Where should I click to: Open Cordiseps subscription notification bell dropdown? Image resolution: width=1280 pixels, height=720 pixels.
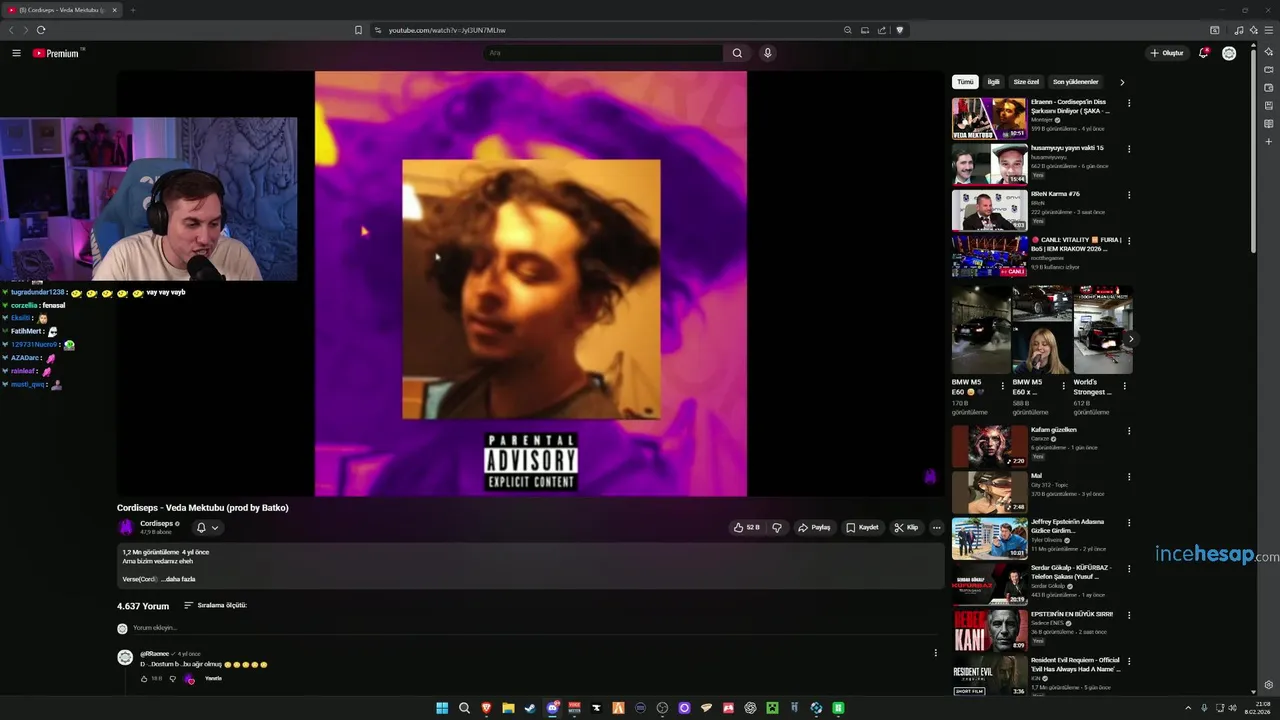point(207,527)
